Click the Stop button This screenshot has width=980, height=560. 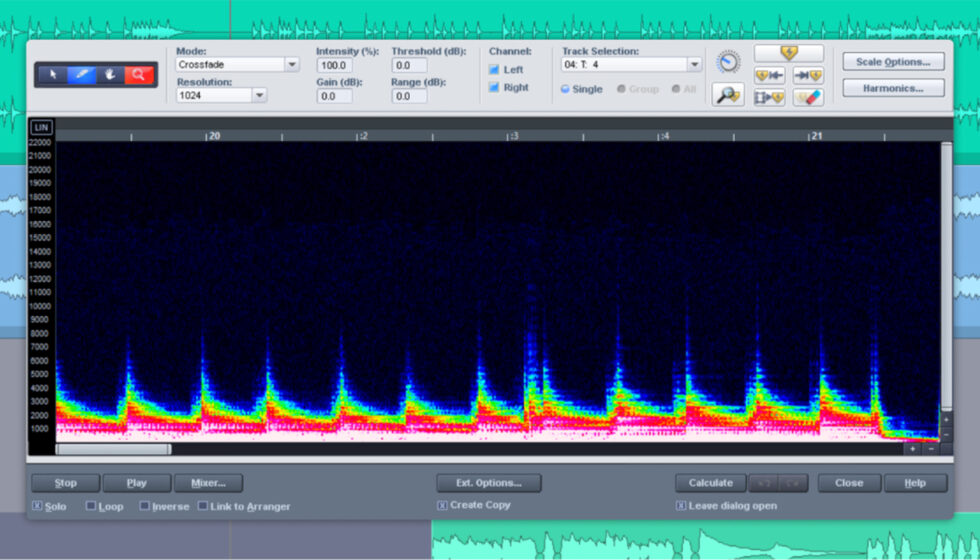coord(66,483)
